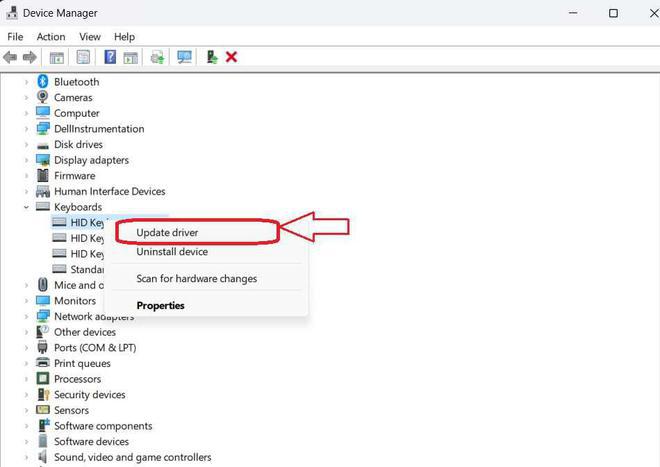Click the Device Manager title bar icon
660x467 pixels.
coord(12,13)
